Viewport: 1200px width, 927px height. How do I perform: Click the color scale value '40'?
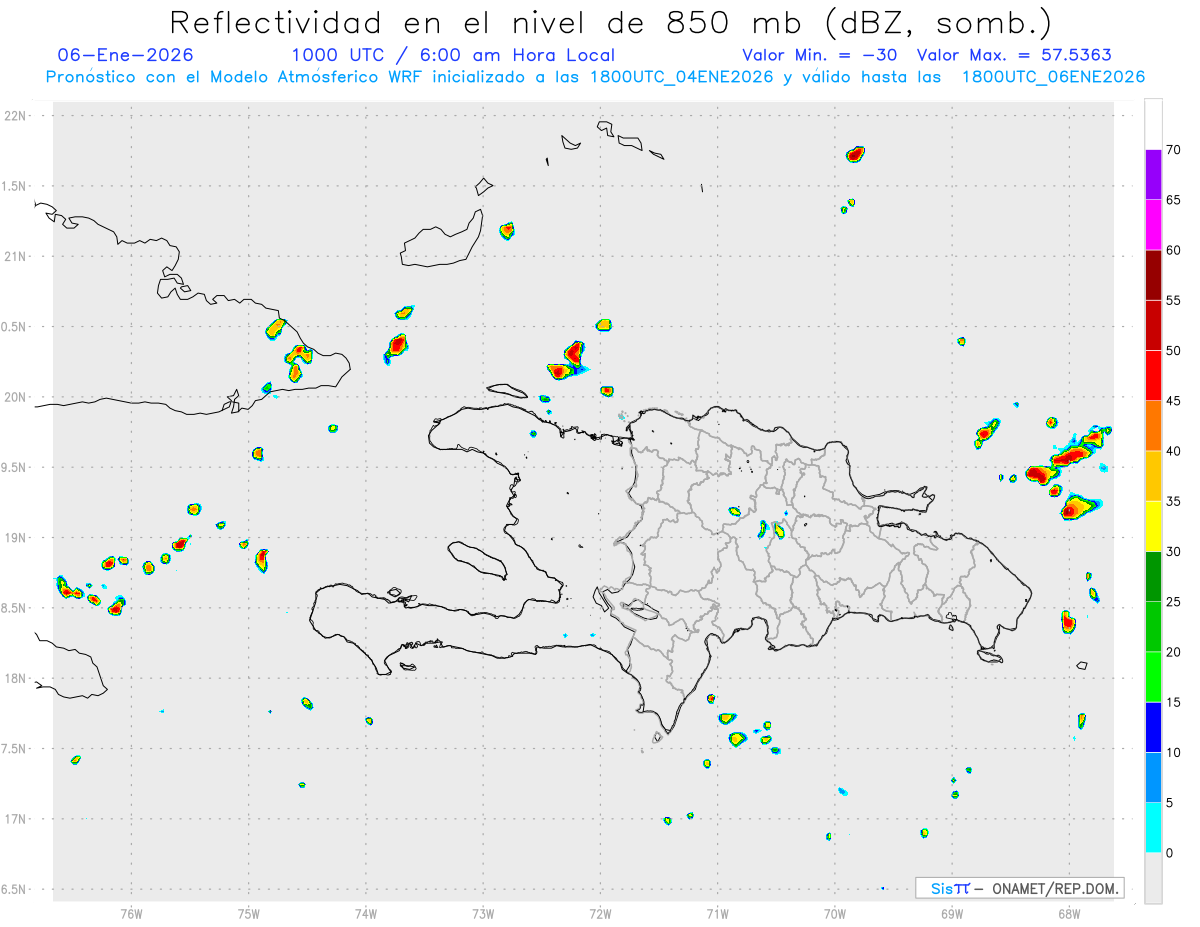click(1173, 451)
